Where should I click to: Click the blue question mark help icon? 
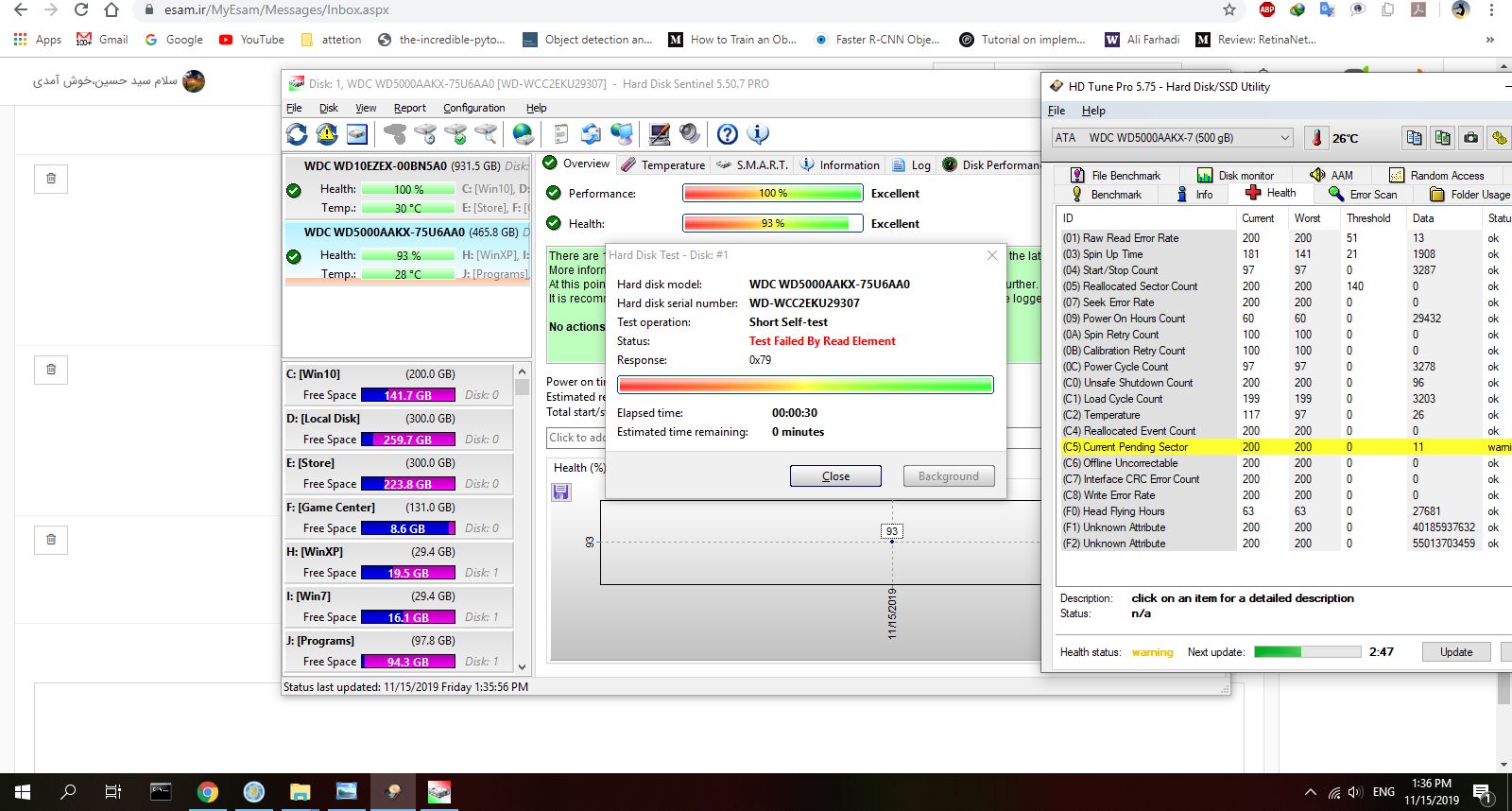[x=727, y=134]
